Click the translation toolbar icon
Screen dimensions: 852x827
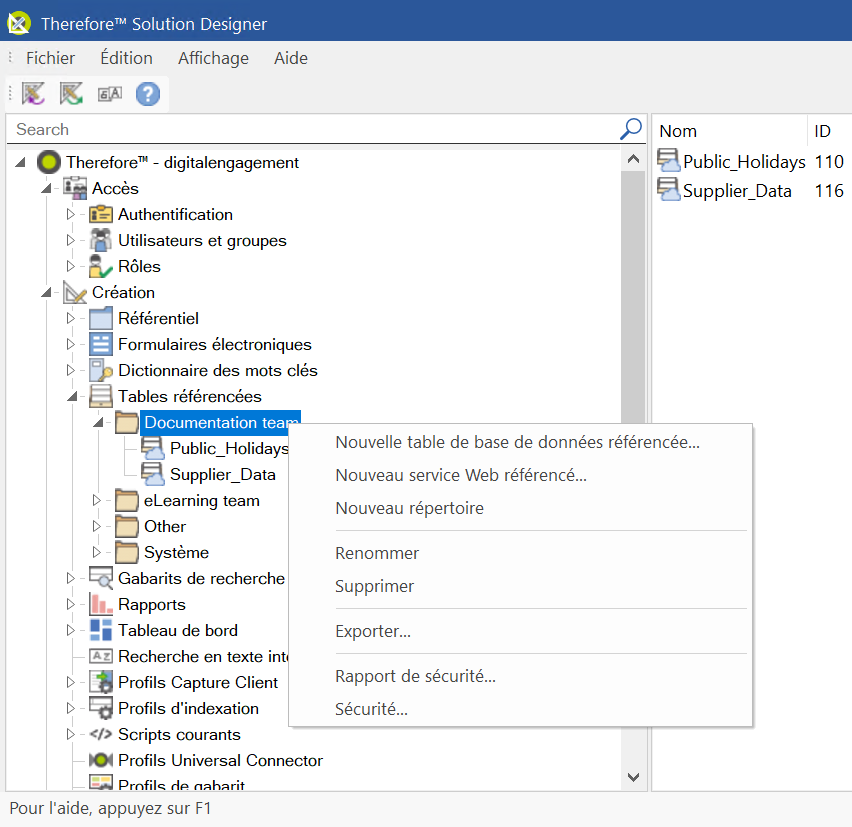[x=109, y=92]
